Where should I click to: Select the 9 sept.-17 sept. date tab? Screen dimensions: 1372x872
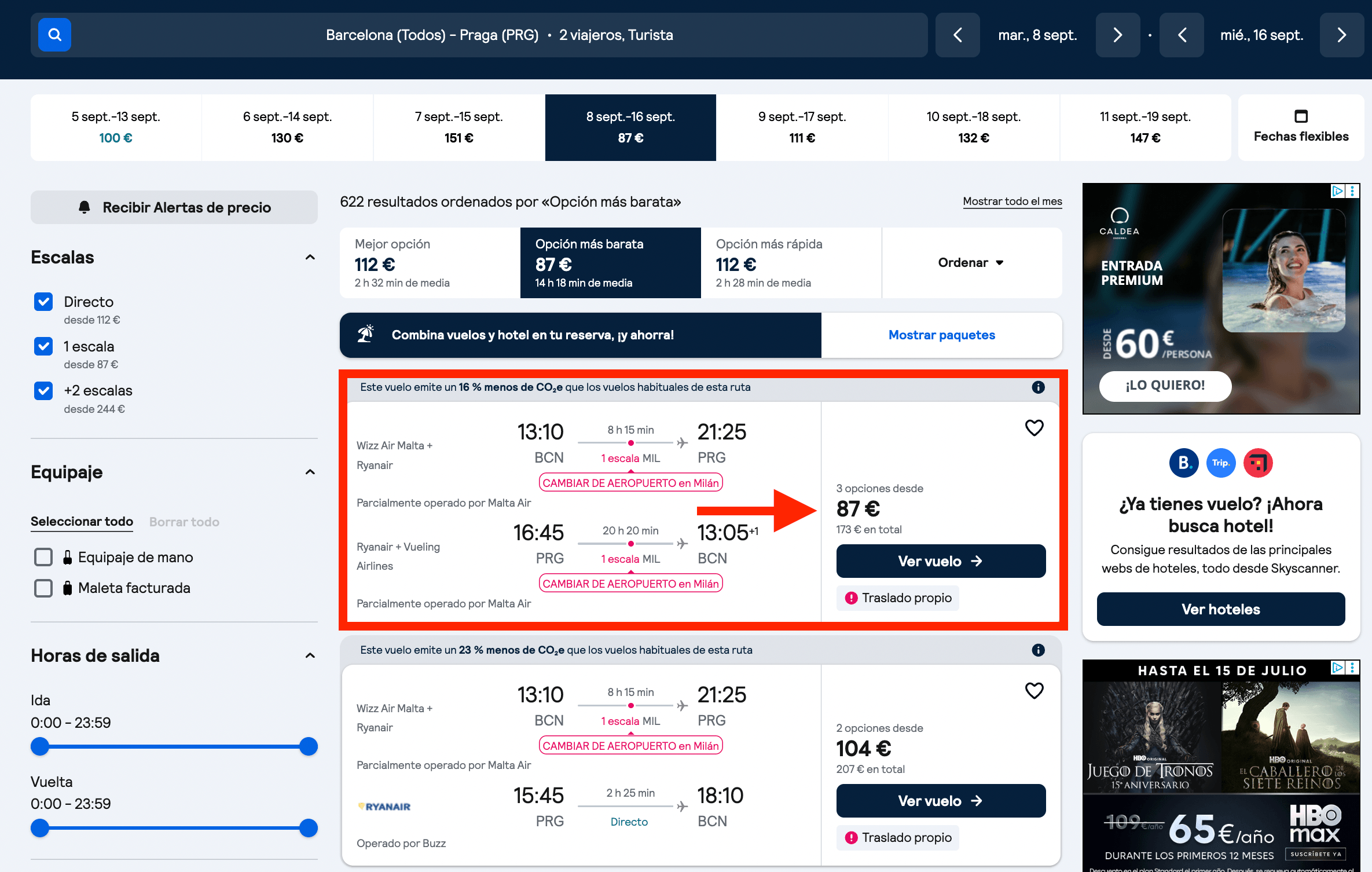[x=802, y=127]
